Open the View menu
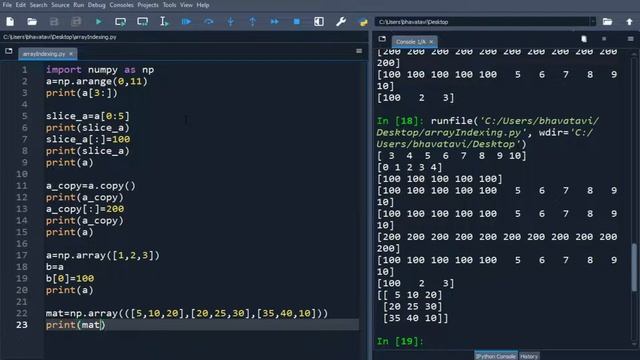The height and width of the screenshot is (360, 640). (x=186, y=5)
